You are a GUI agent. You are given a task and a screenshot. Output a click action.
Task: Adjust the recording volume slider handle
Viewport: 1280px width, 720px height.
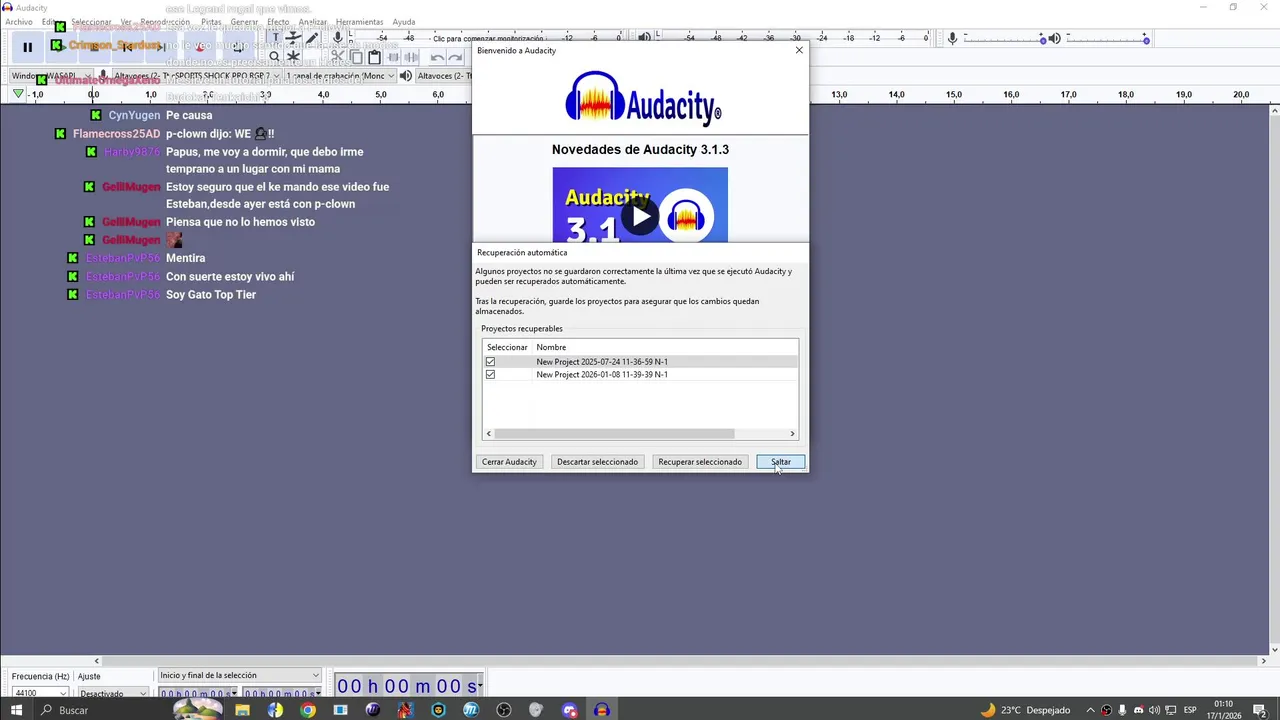point(1043,40)
